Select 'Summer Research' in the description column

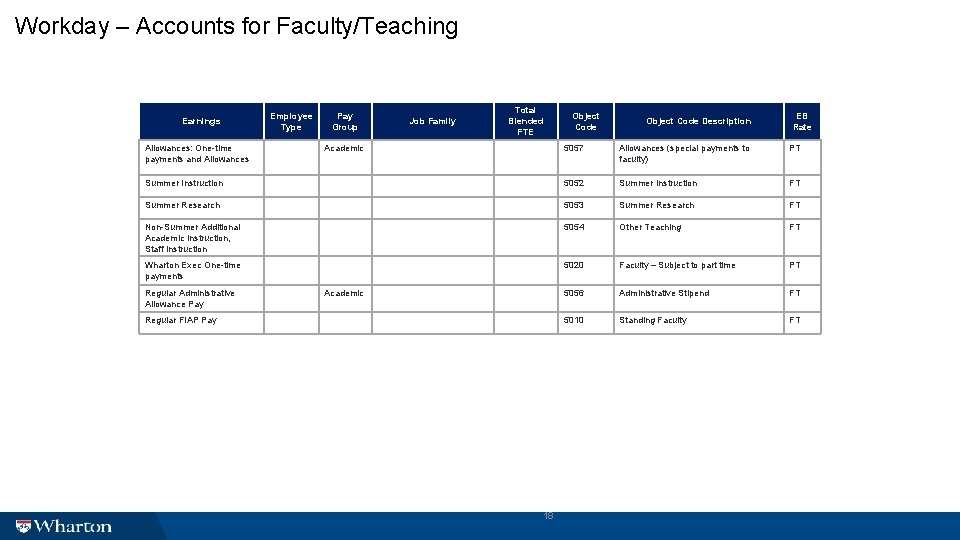(x=656, y=205)
